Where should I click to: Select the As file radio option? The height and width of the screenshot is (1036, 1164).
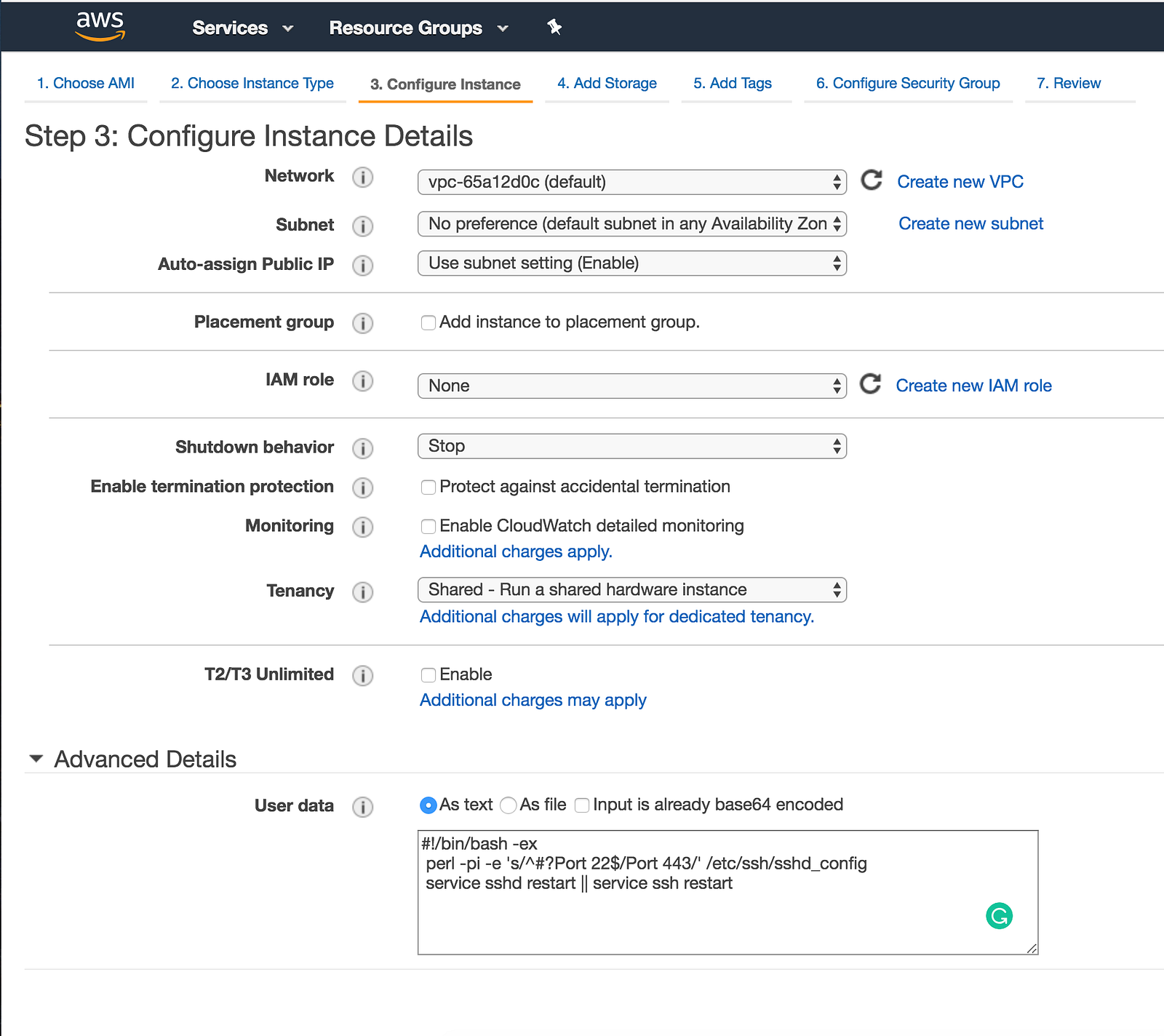[509, 805]
